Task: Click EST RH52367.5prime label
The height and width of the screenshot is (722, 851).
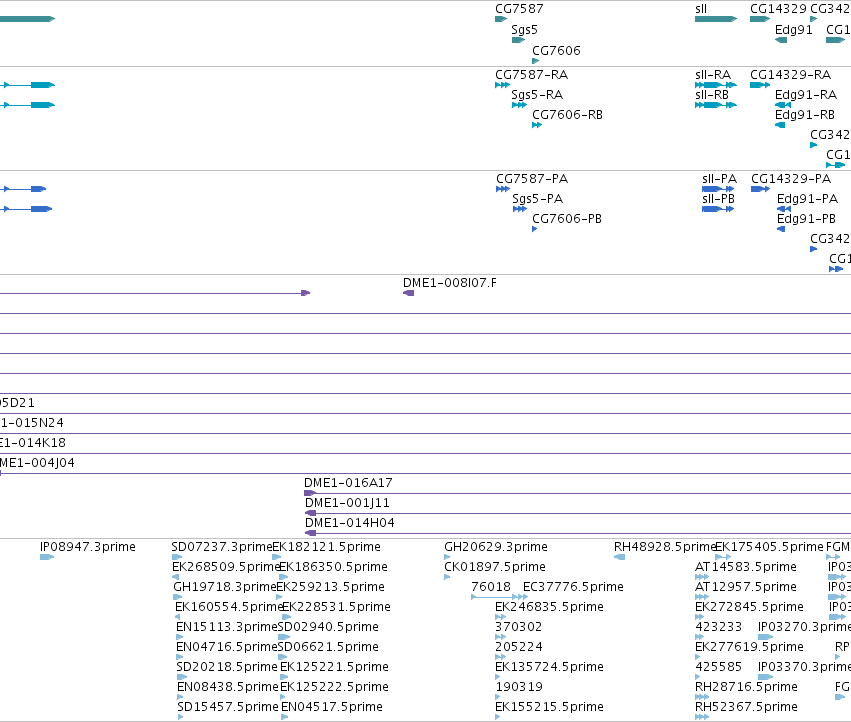Action: (x=746, y=707)
